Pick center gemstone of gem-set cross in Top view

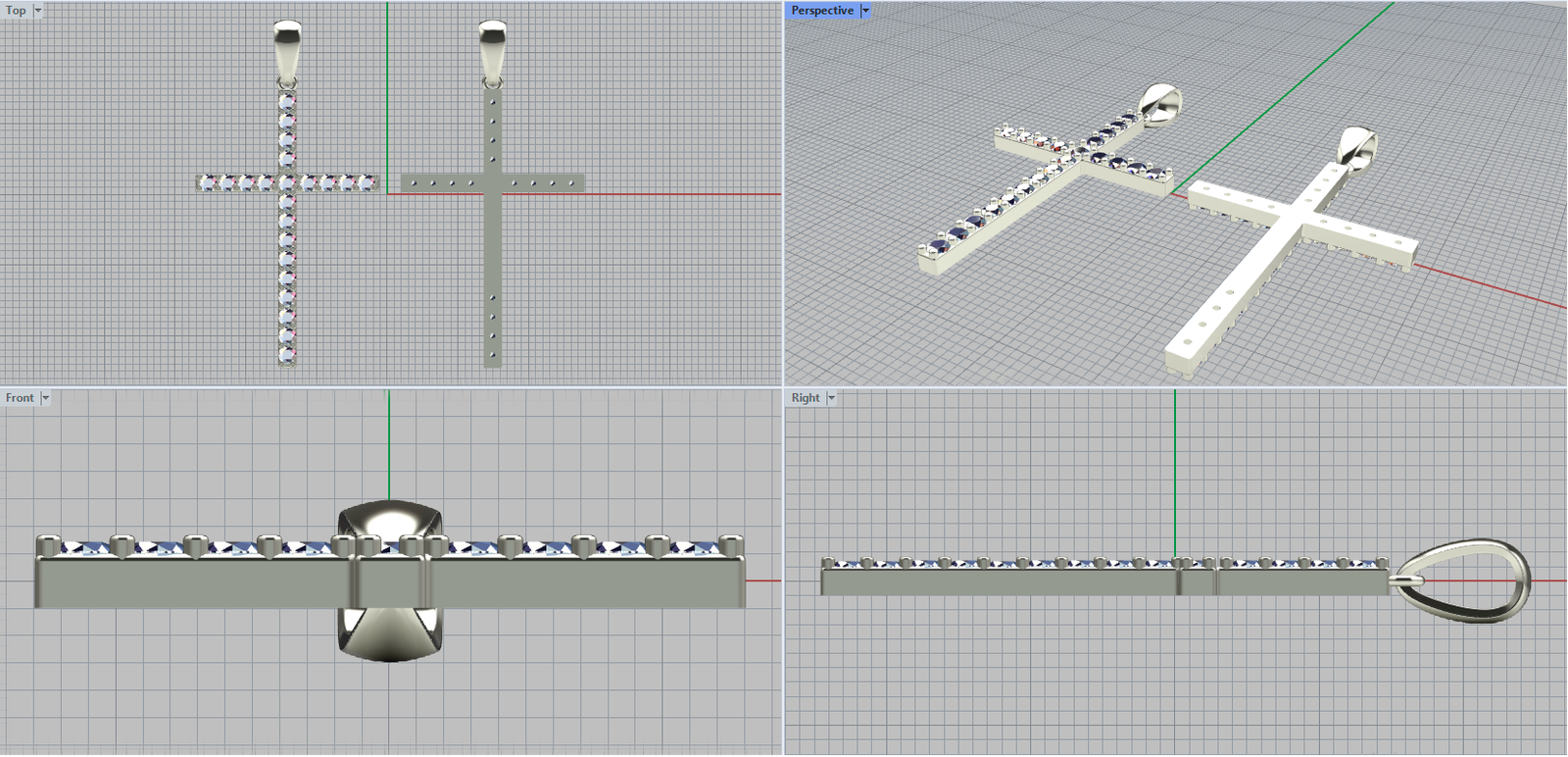(x=287, y=182)
